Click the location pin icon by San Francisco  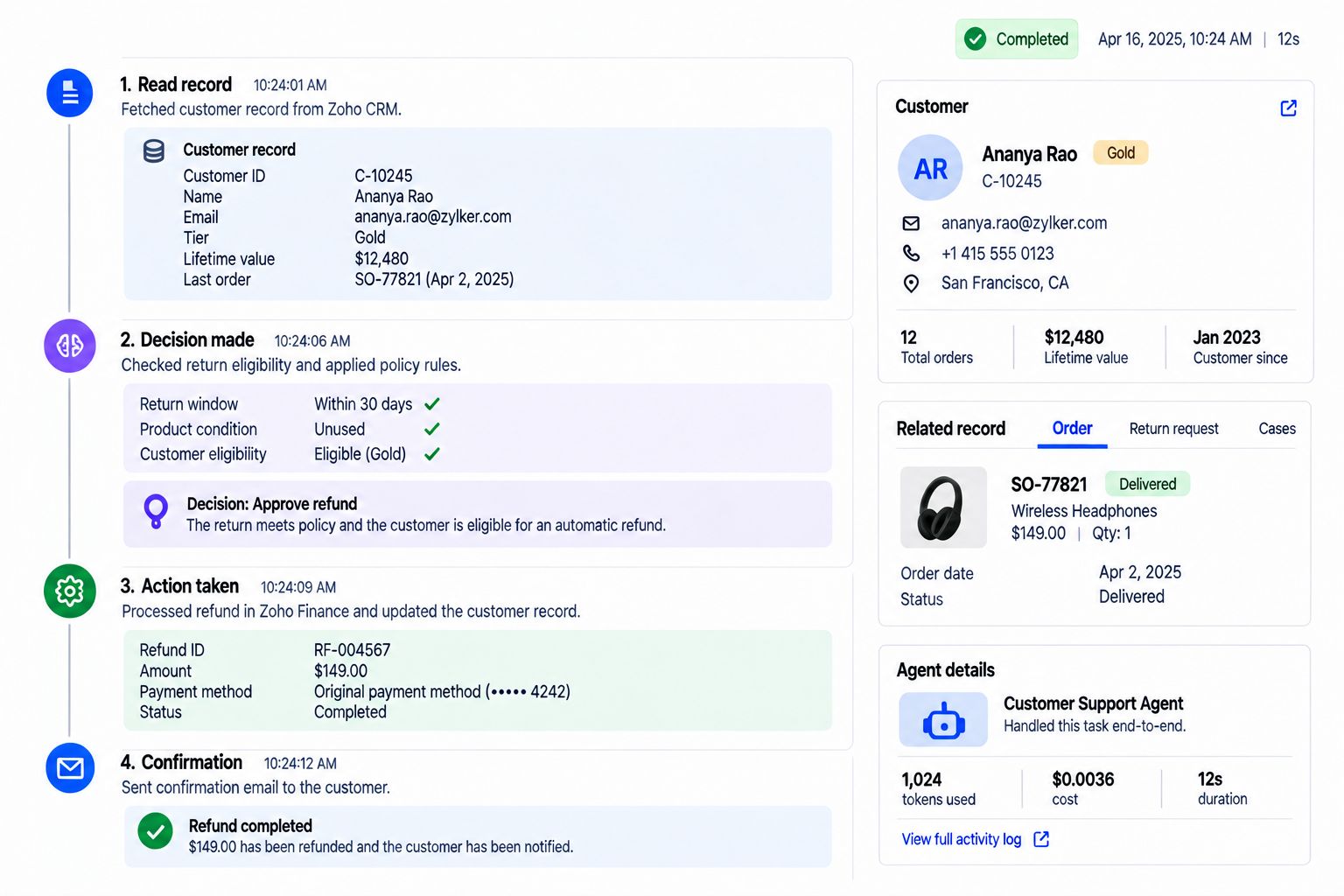[911, 283]
